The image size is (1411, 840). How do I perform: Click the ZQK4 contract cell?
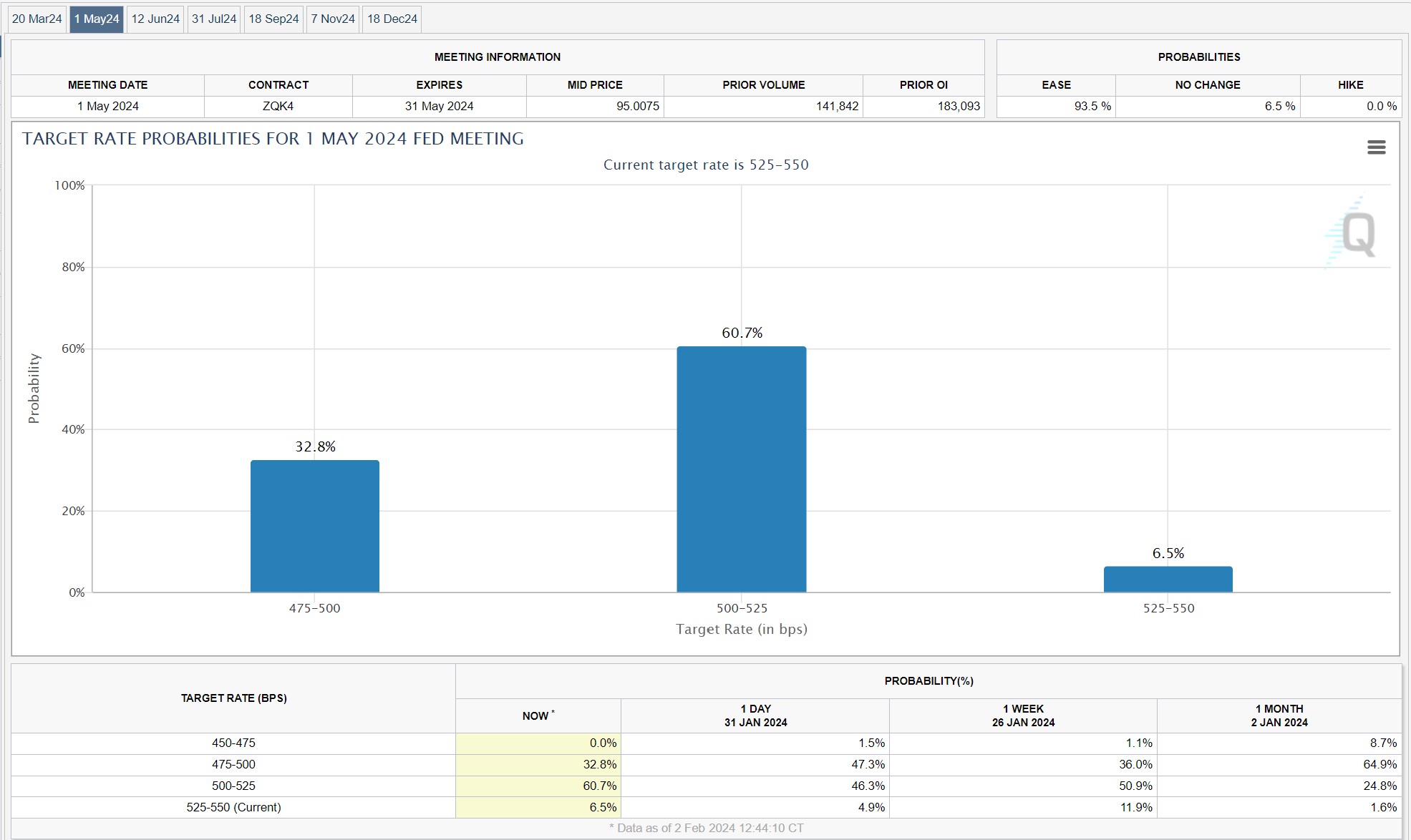pos(278,106)
